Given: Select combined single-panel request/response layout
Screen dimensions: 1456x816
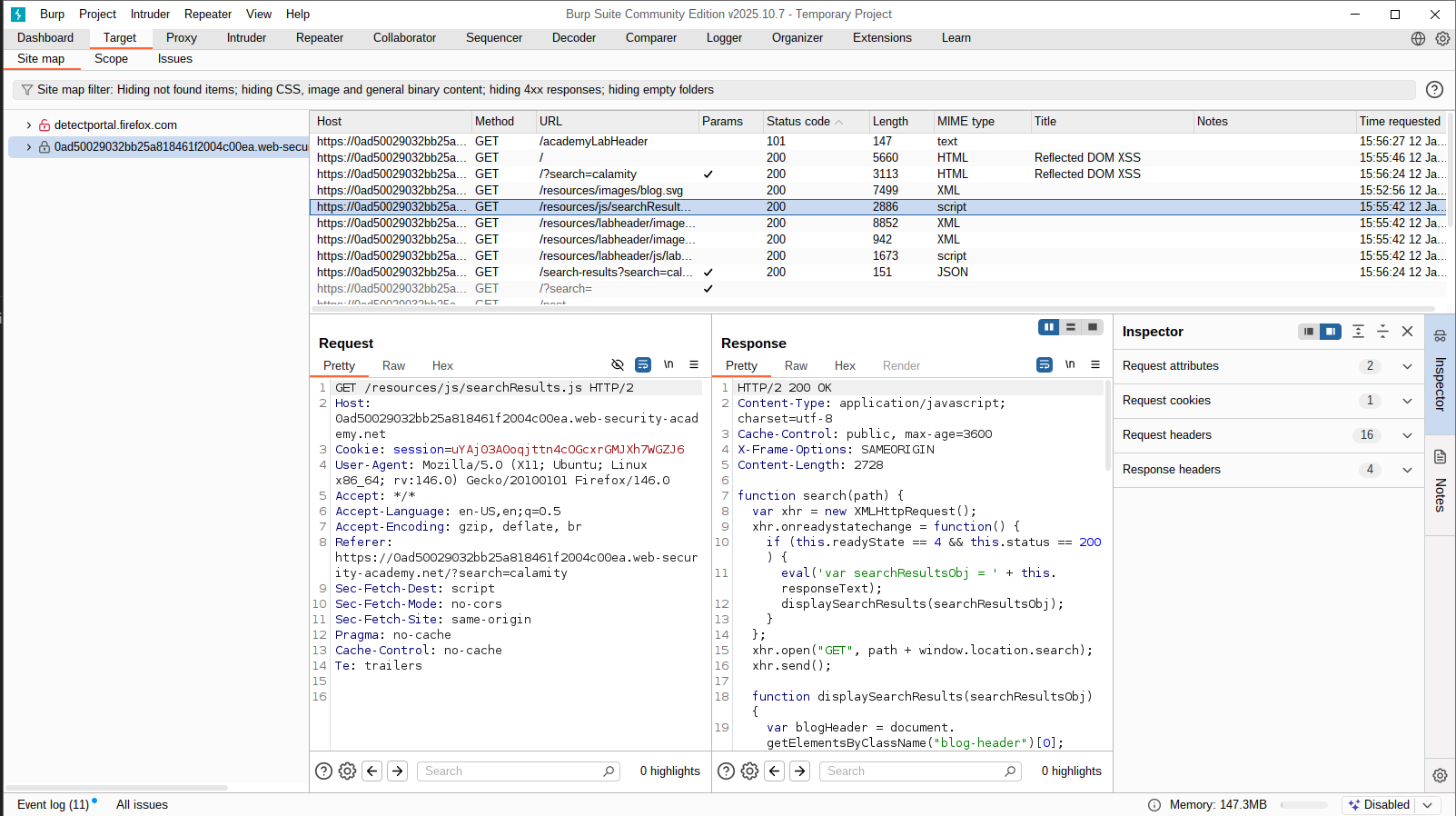Looking at the screenshot, I should (1093, 327).
